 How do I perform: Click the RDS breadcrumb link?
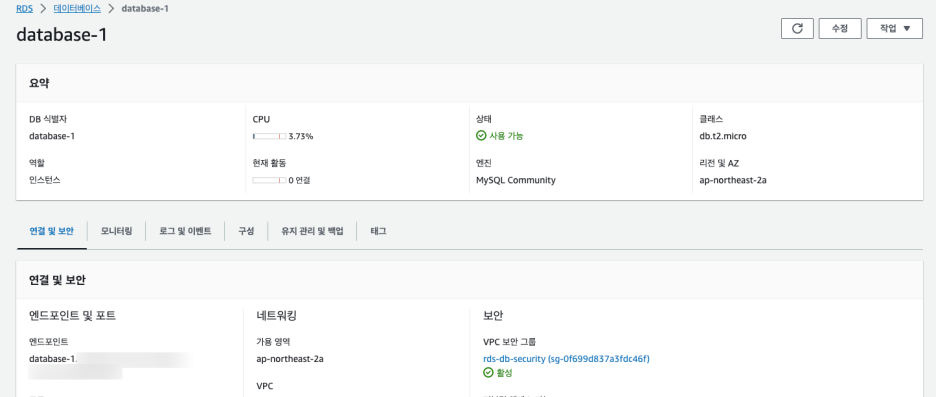point(24,9)
